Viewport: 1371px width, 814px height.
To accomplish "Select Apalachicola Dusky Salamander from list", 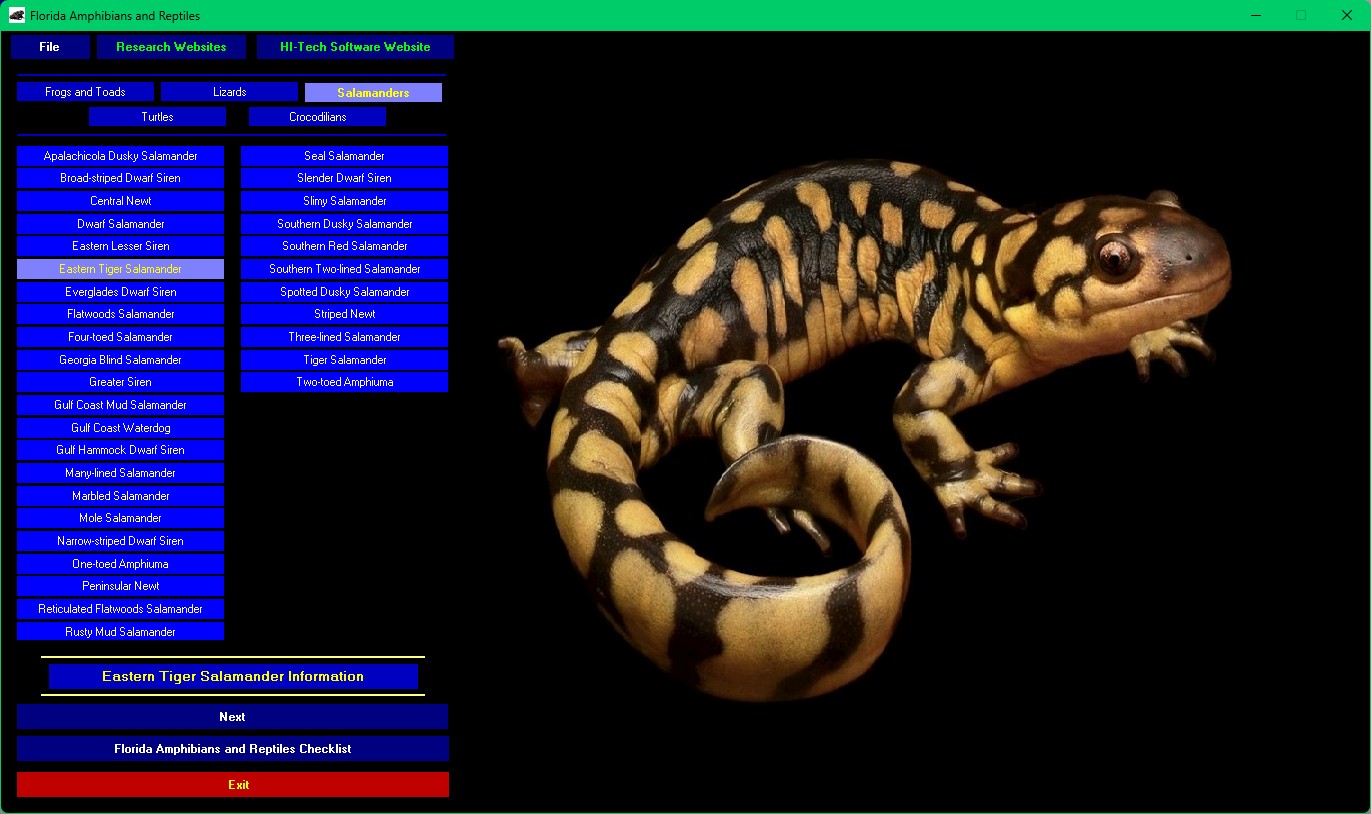I will coord(120,156).
